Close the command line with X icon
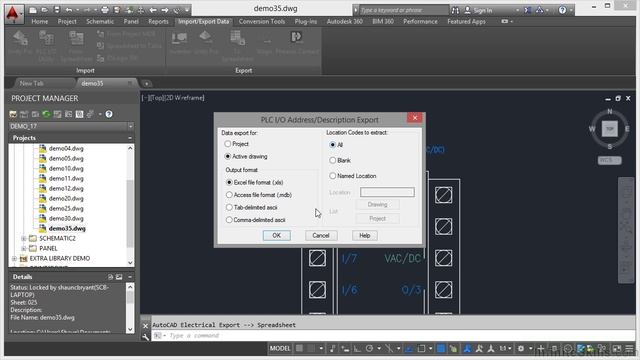This screenshot has width=640, height=360. (x=145, y=326)
